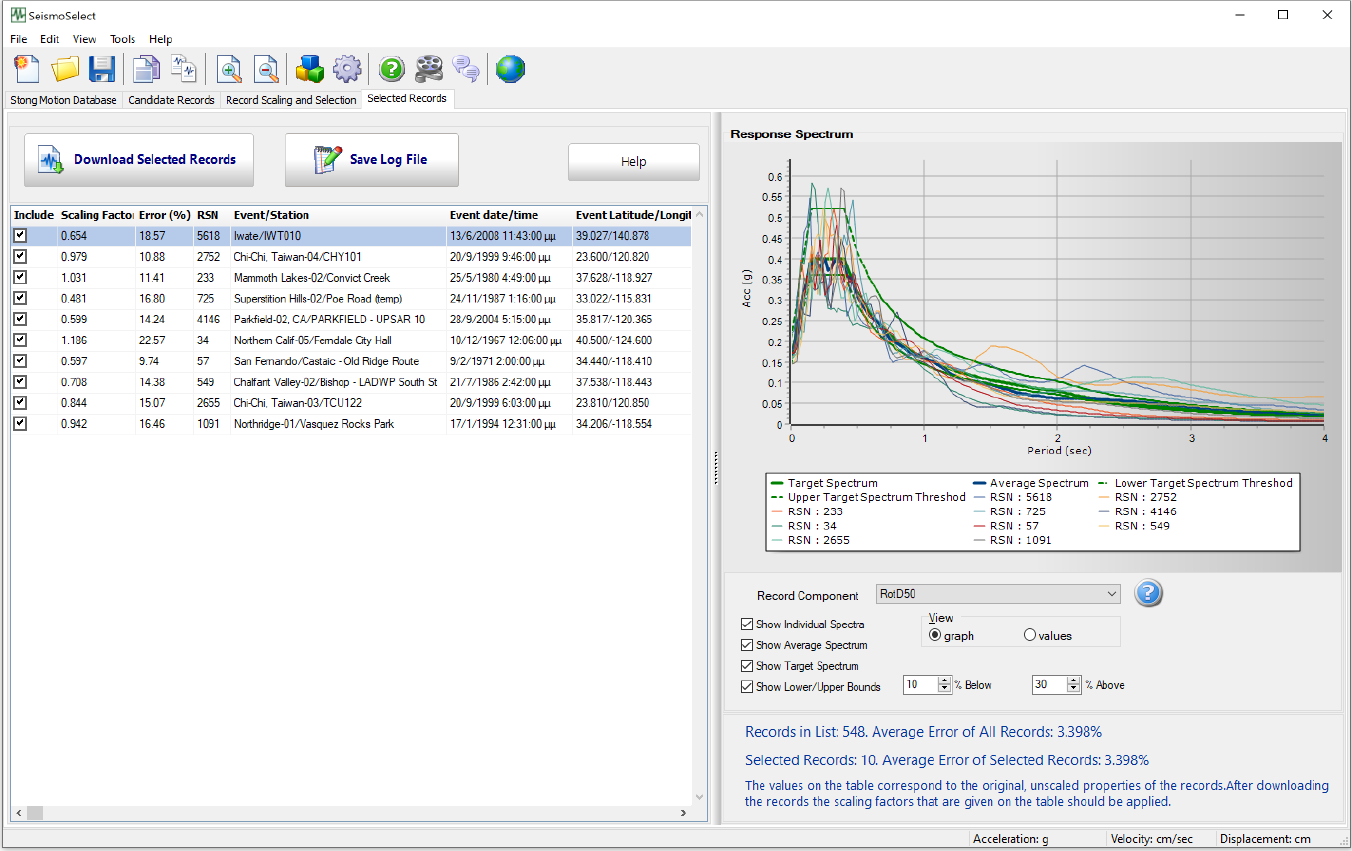This screenshot has height=851, width=1352.
Task: Uncheck Include for RSN 5618 Iwate record
Action: (x=20, y=236)
